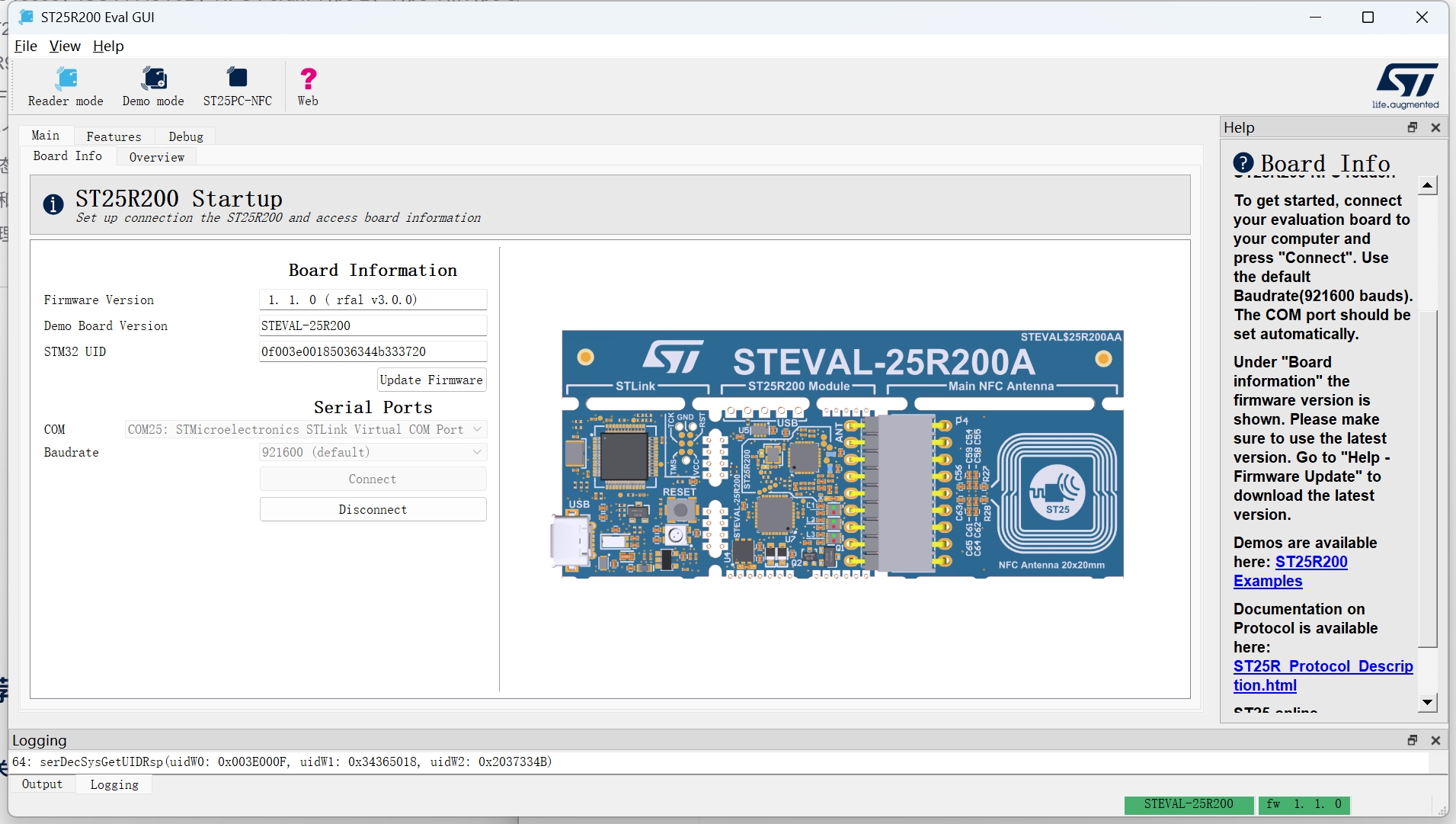Viewport: 1456px width, 824px height.
Task: Open the Web help icon
Action: click(308, 87)
